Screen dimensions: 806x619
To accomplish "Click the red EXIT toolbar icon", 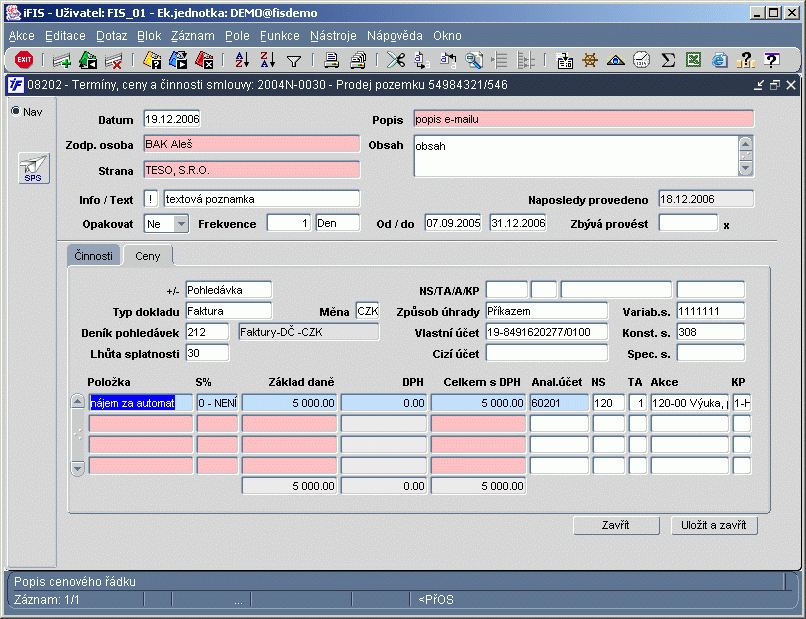I will (x=24, y=60).
